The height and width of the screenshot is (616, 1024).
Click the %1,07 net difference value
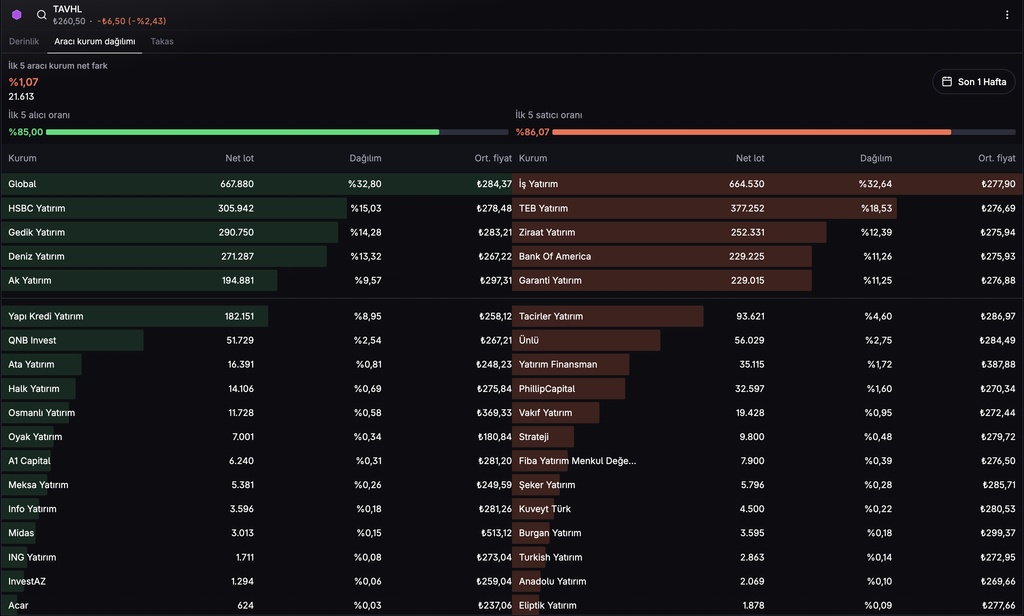[24, 82]
